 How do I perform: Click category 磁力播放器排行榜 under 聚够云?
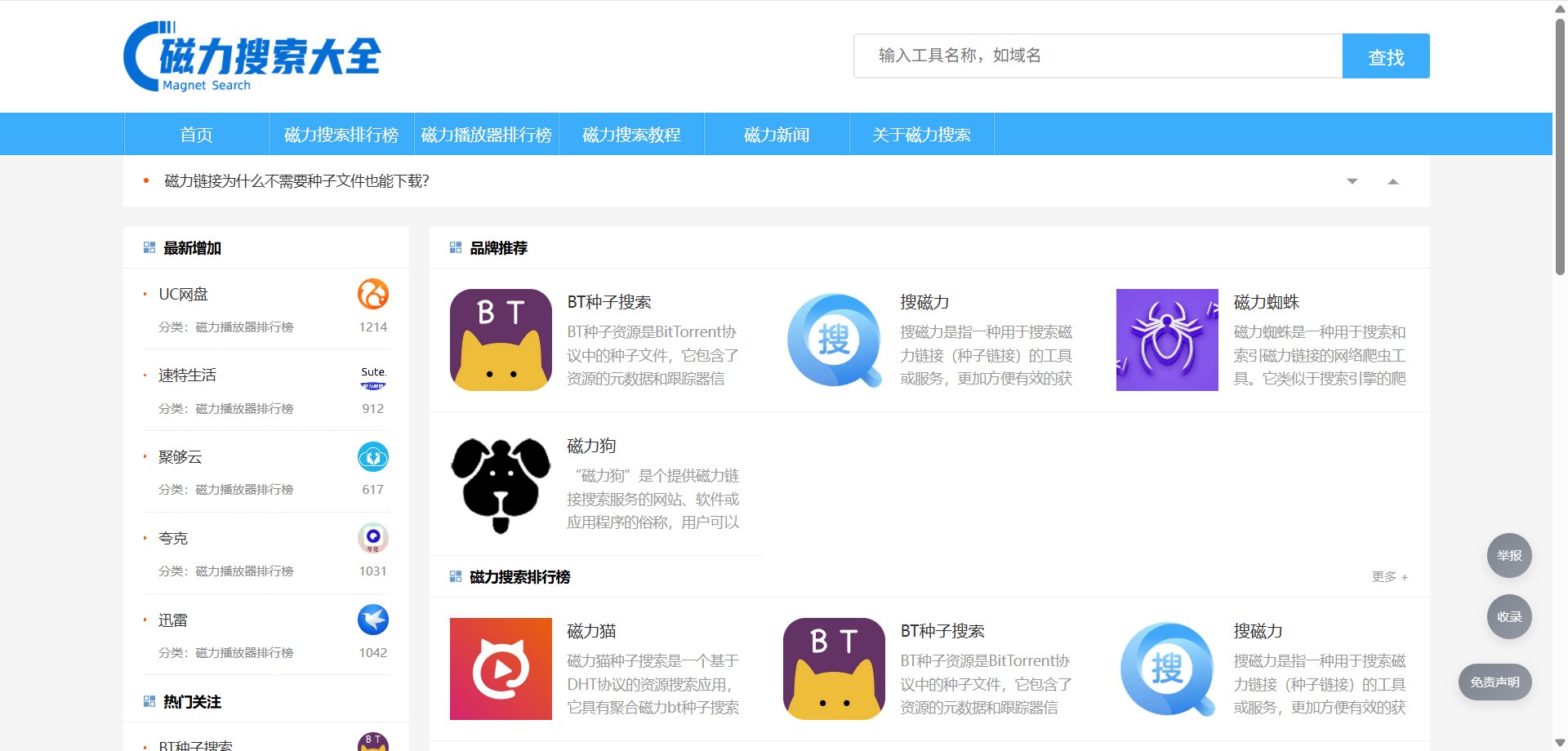click(244, 489)
